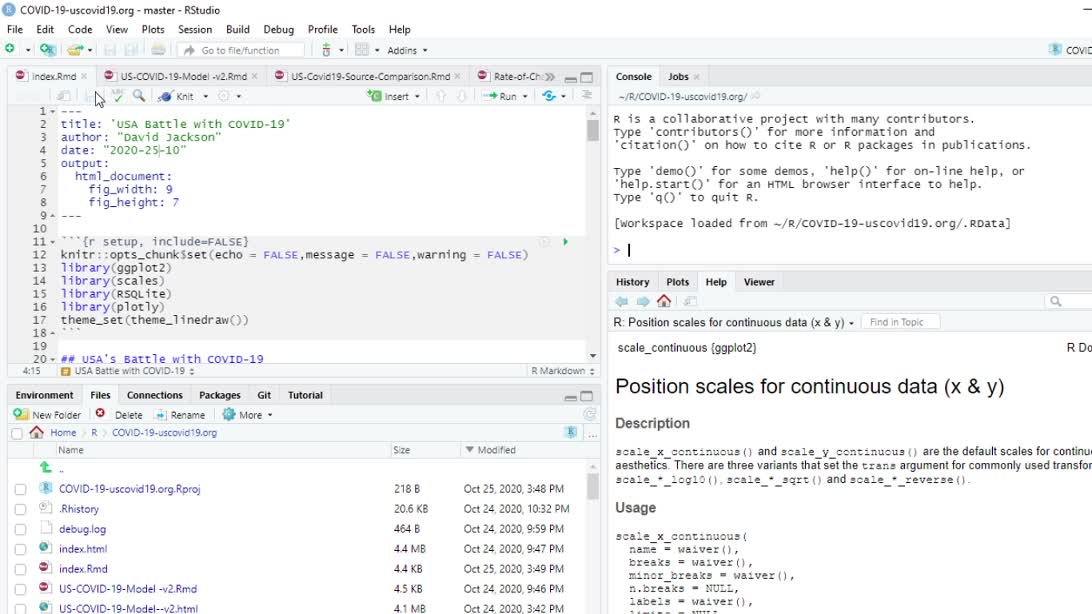Image resolution: width=1092 pixels, height=614 pixels.
Task: Check the index.html file checkbox
Action: 20,549
